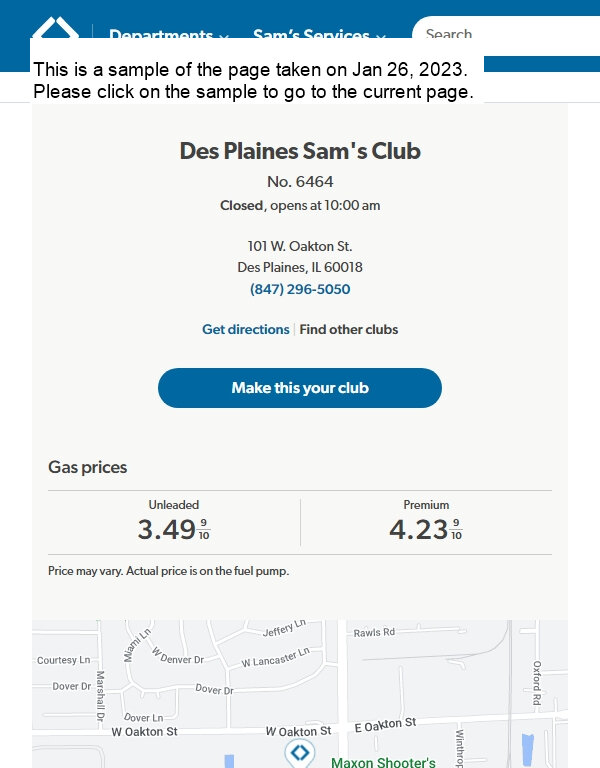Open the Find other clubs link
The height and width of the screenshot is (768, 600).
349,329
